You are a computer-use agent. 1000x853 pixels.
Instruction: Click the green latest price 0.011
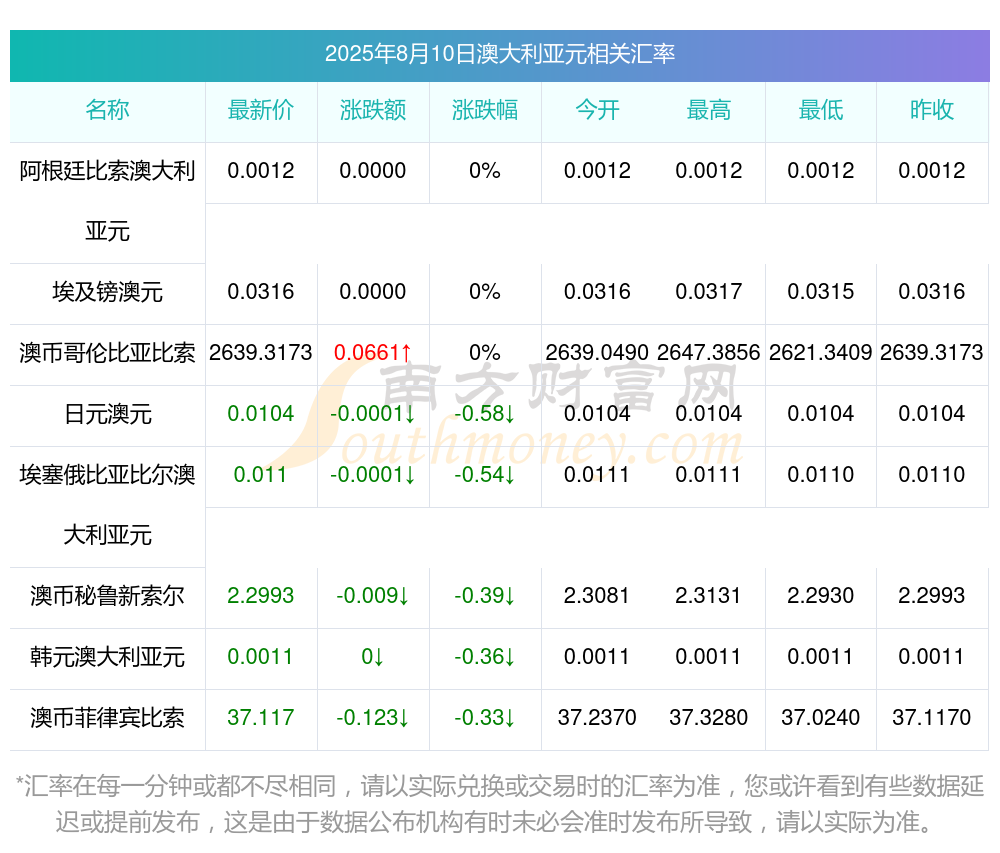coord(260,474)
